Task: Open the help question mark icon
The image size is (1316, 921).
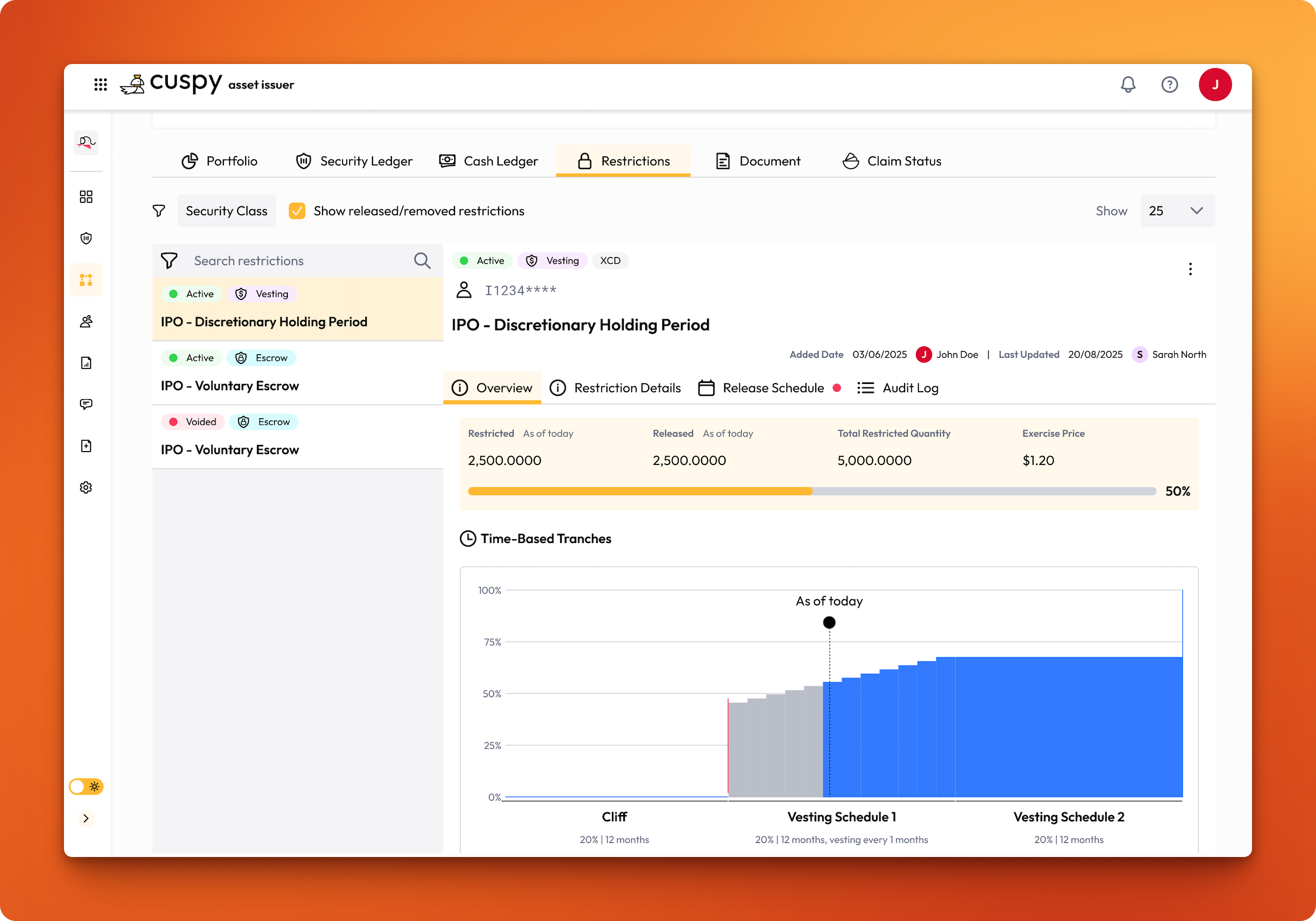Action: (x=1169, y=85)
